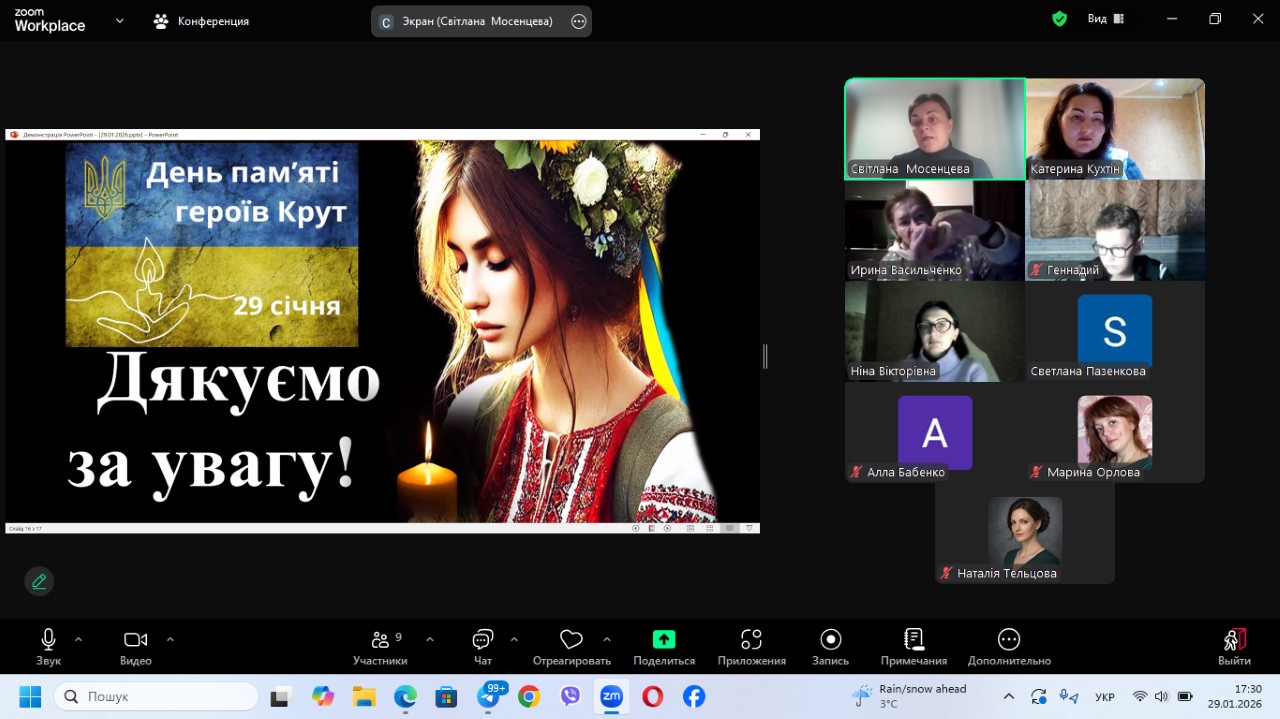Click the green shield encryption icon
This screenshot has height=719, width=1280.
[1059, 19]
